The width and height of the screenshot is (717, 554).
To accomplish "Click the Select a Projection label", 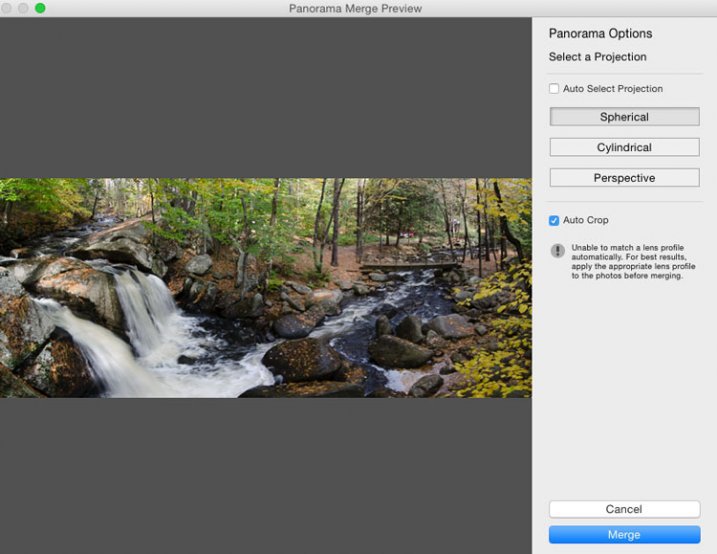I will [597, 57].
